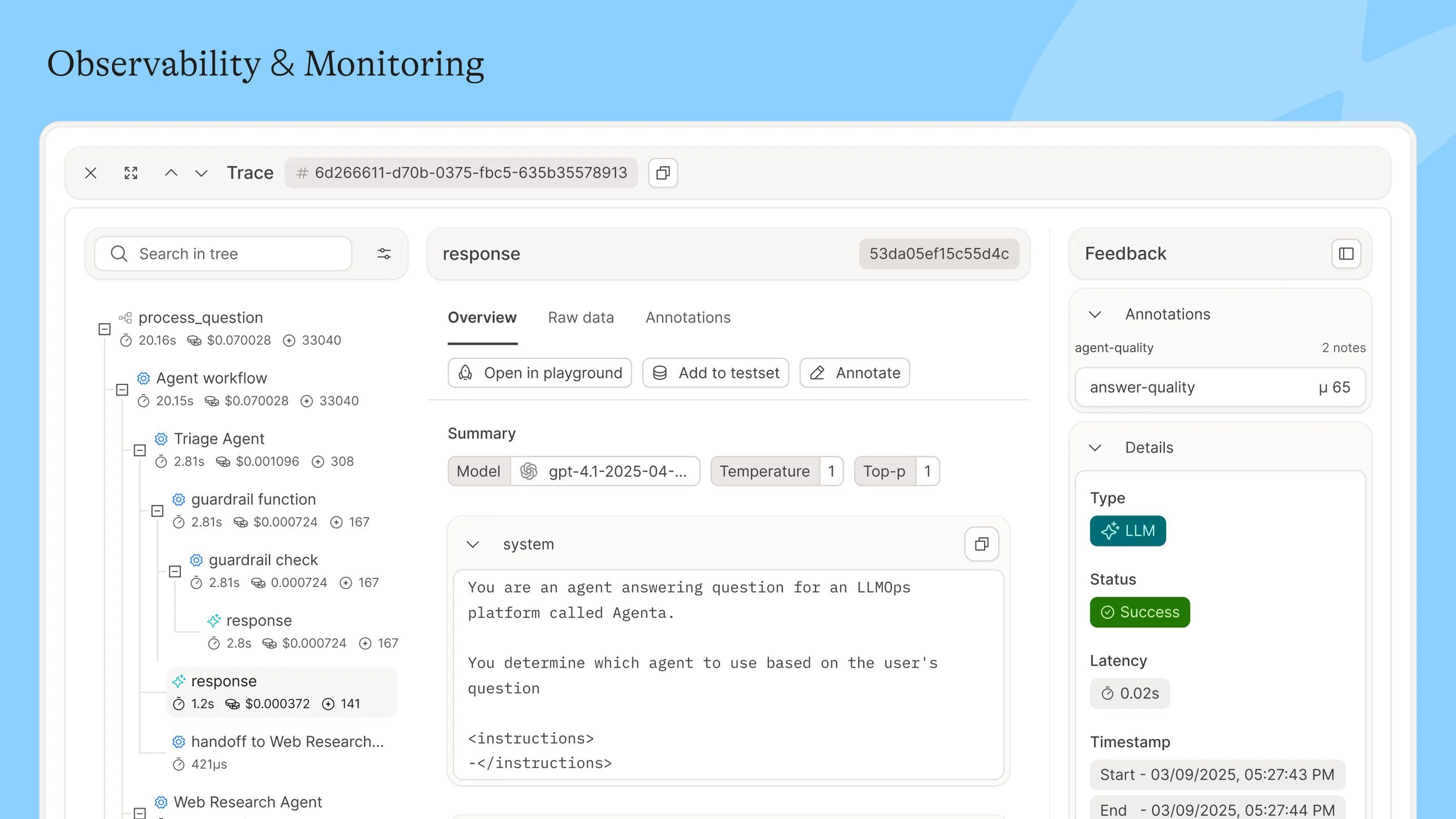Click Open in playground button
1456x819 pixels.
click(540, 373)
